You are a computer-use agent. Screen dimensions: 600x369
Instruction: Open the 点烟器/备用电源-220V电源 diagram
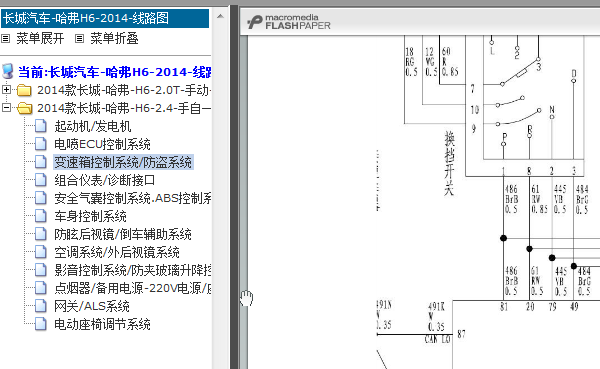(x=133, y=288)
